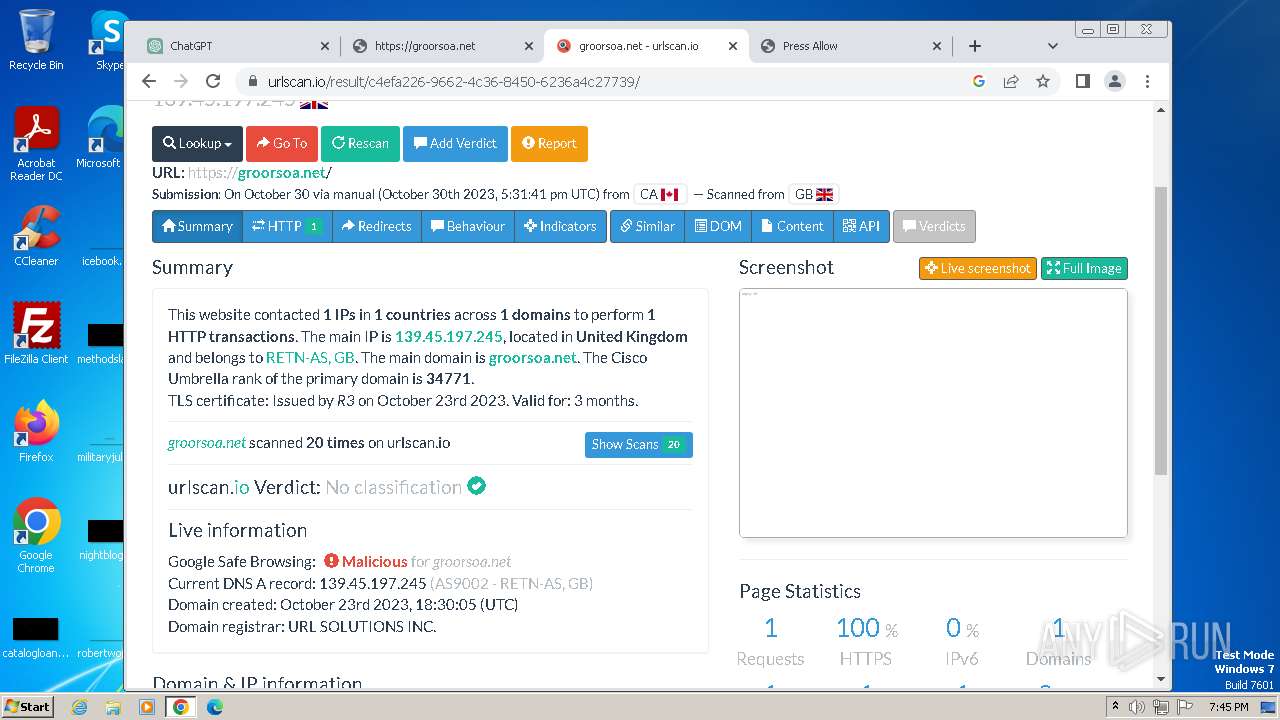Close the Press Allow browser tab
Screen dimensions: 1280x720
pyautogui.click(x=937, y=46)
